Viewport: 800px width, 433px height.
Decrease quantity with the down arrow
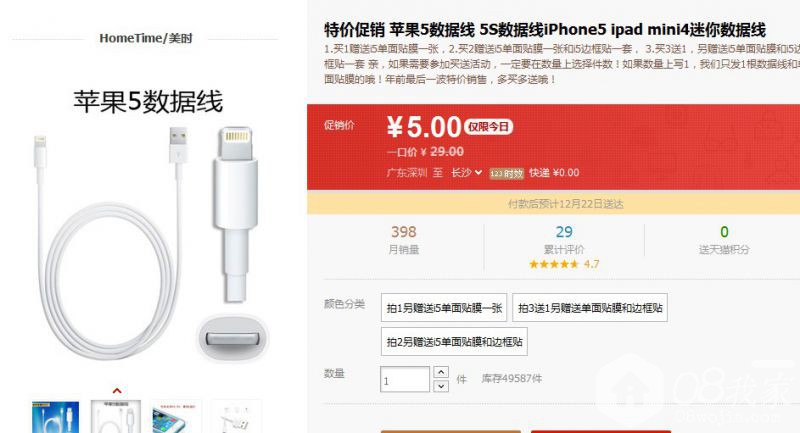click(x=441, y=386)
